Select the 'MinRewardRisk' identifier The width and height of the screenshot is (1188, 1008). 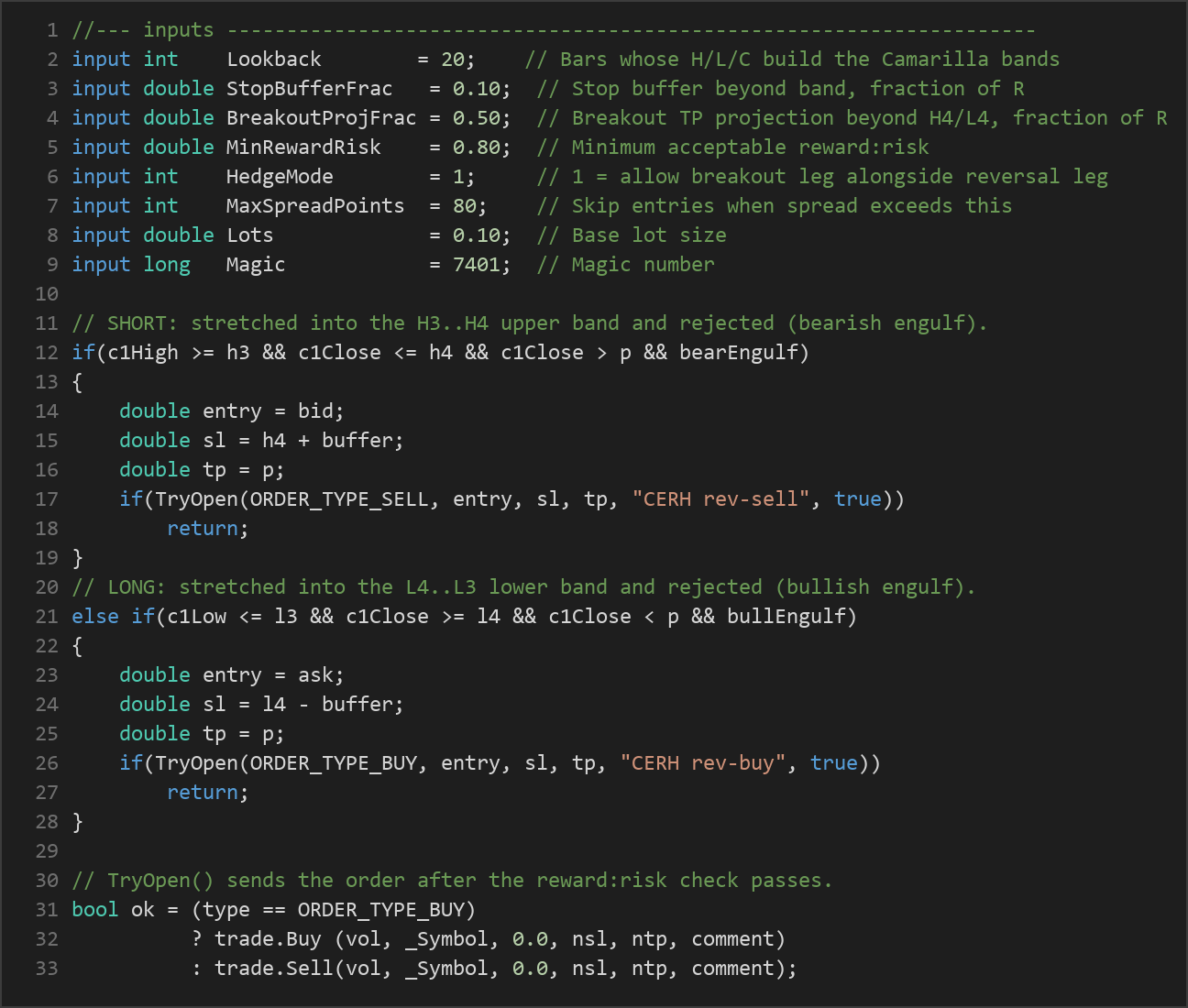[x=303, y=148]
